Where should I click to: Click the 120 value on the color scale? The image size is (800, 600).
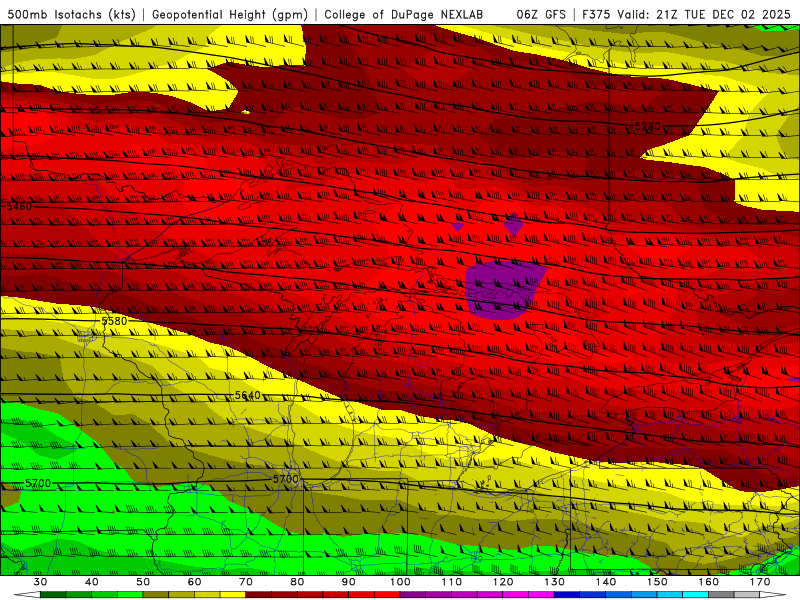[x=503, y=582]
